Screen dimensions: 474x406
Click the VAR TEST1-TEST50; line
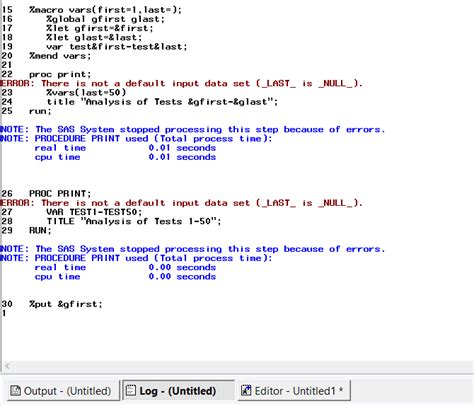click(72, 212)
